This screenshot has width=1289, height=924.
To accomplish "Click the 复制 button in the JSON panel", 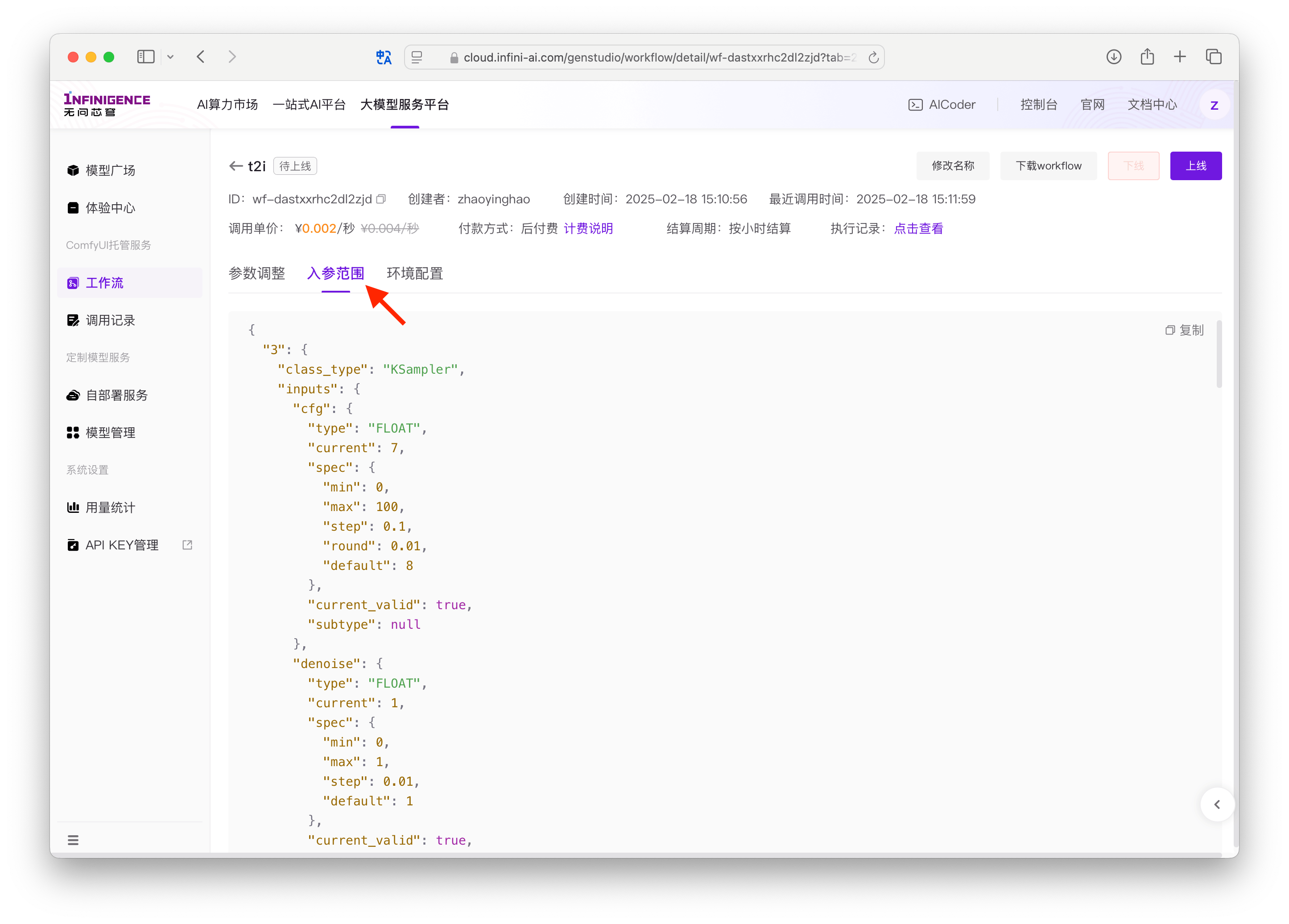I will [x=1185, y=330].
